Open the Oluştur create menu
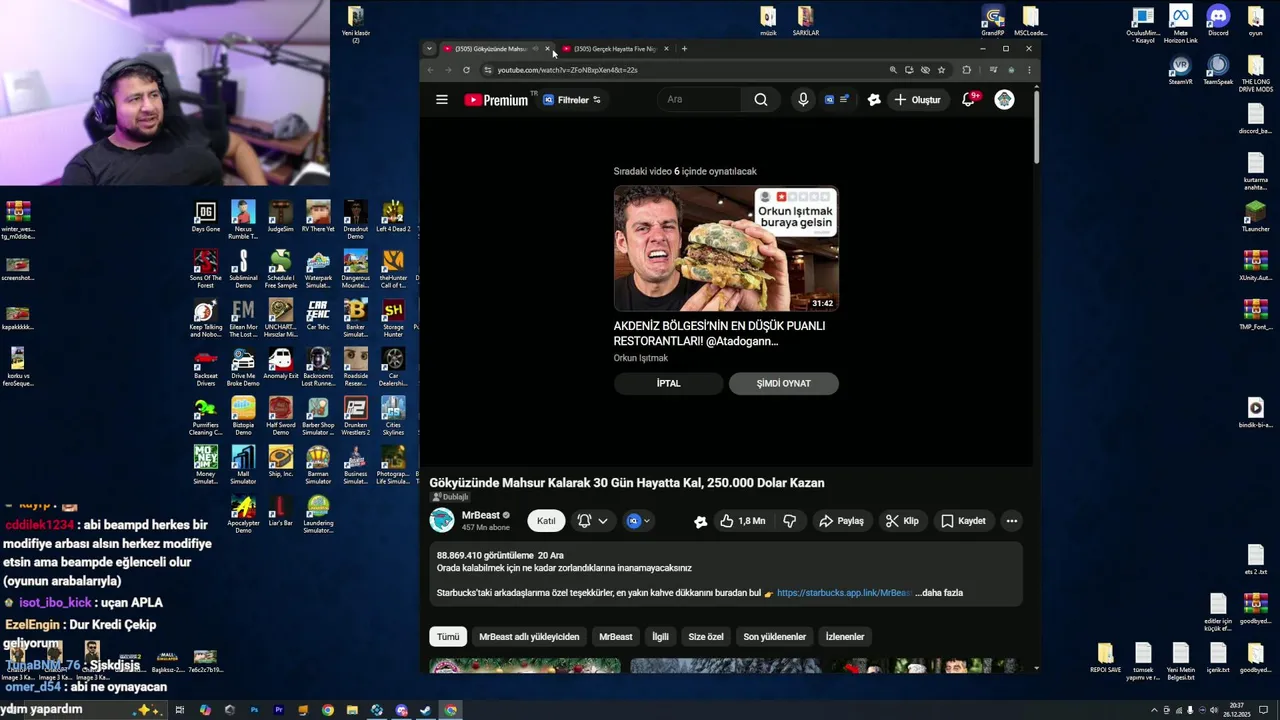This screenshot has width=1280, height=720. point(917,100)
